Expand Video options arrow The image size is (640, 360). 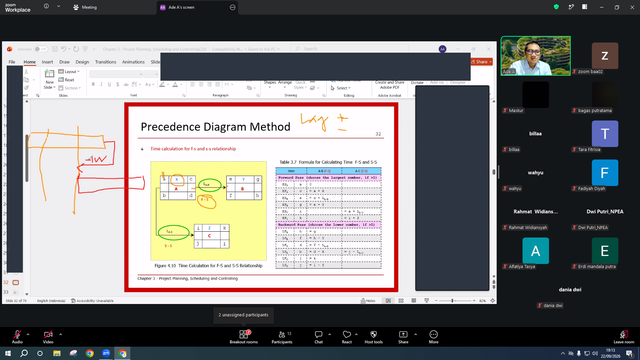point(60,334)
